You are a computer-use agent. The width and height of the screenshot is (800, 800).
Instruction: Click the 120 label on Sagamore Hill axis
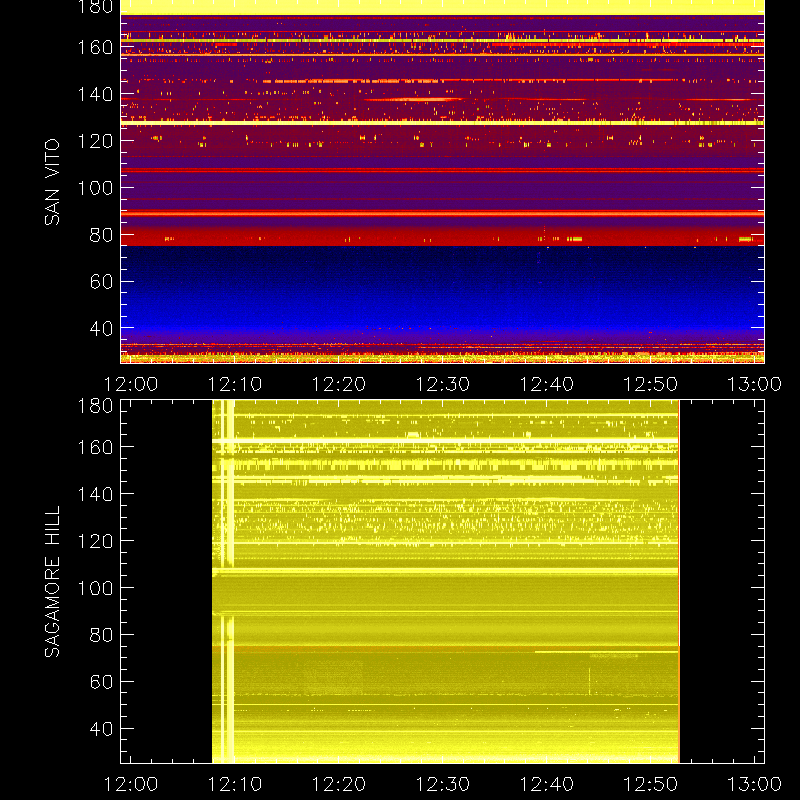click(x=95, y=541)
